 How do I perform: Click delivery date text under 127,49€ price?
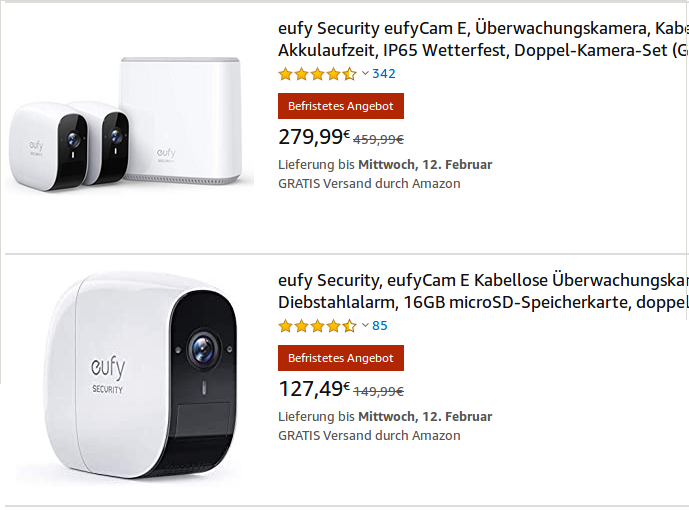pyautogui.click(x=385, y=416)
